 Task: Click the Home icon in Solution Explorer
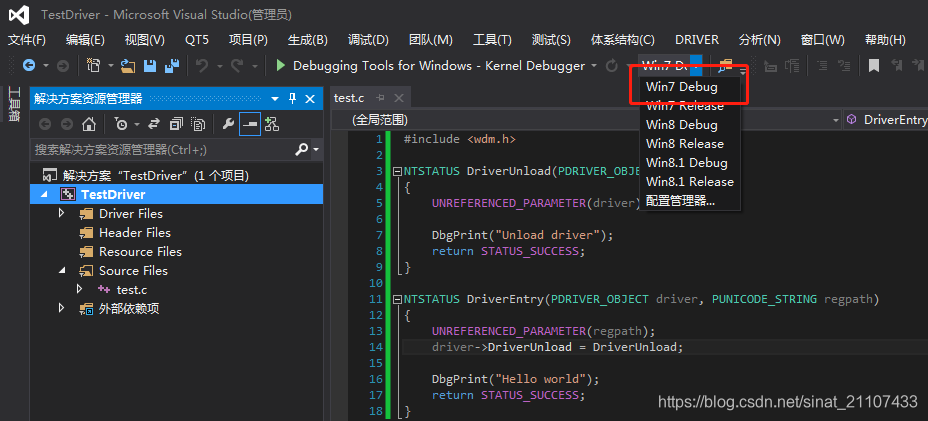pos(89,124)
